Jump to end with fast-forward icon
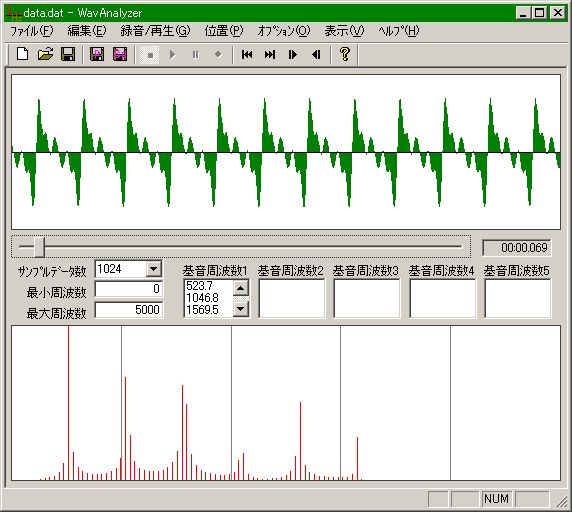The height and width of the screenshot is (512, 572). click(270, 54)
